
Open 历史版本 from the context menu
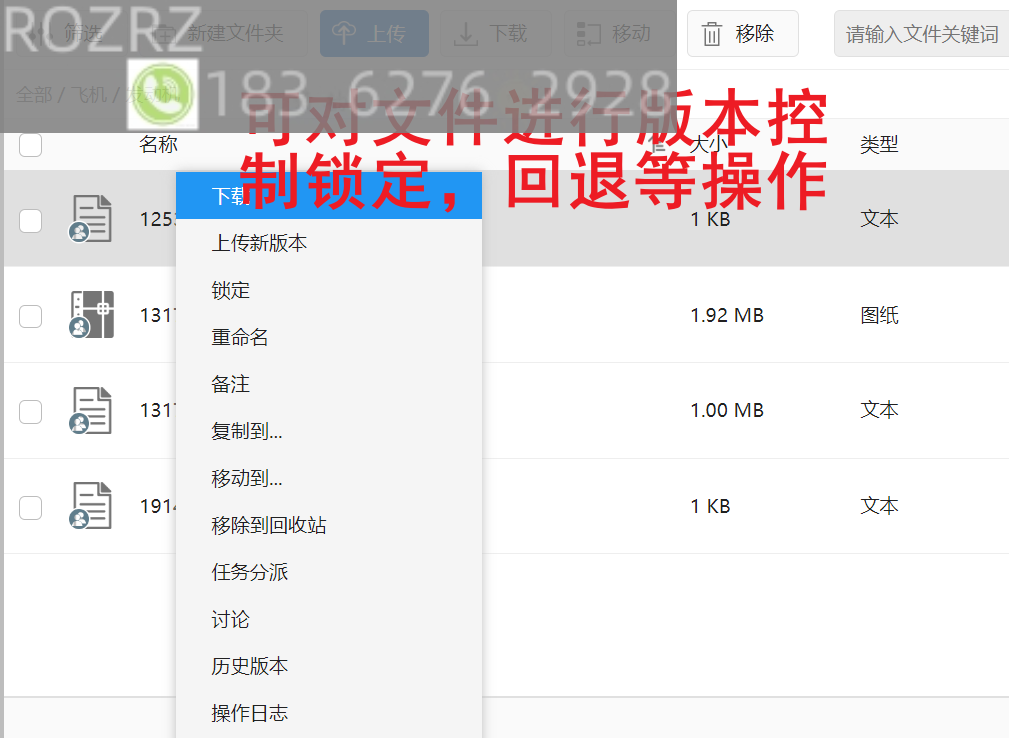(249, 666)
